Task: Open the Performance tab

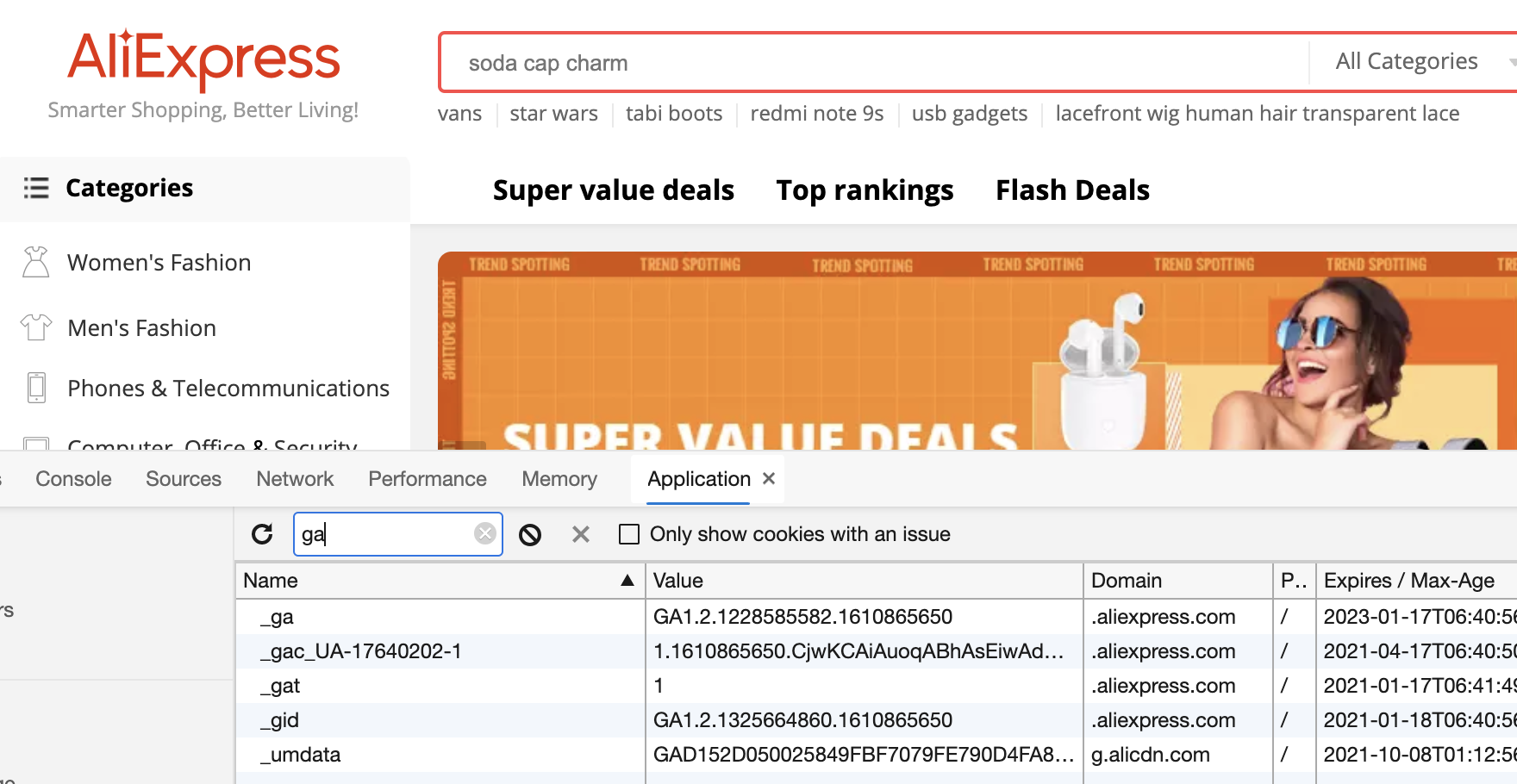Action: pos(428,479)
